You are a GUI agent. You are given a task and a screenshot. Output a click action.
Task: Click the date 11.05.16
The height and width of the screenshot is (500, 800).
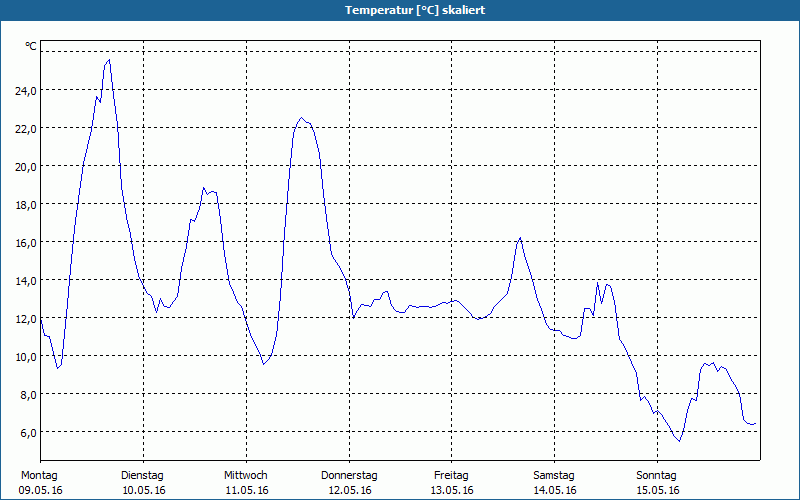click(247, 491)
